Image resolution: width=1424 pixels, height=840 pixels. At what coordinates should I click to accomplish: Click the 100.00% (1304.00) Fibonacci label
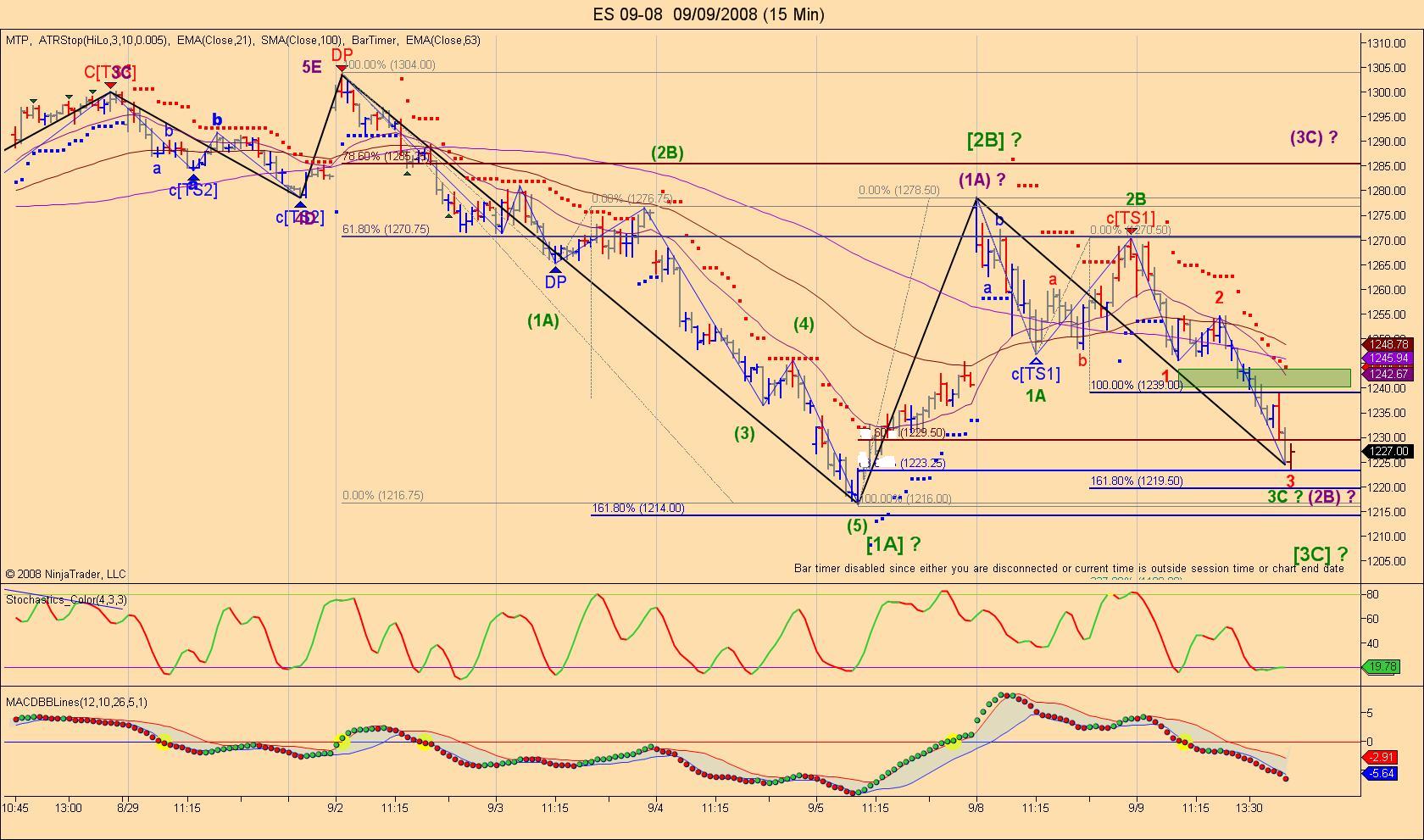click(x=390, y=64)
